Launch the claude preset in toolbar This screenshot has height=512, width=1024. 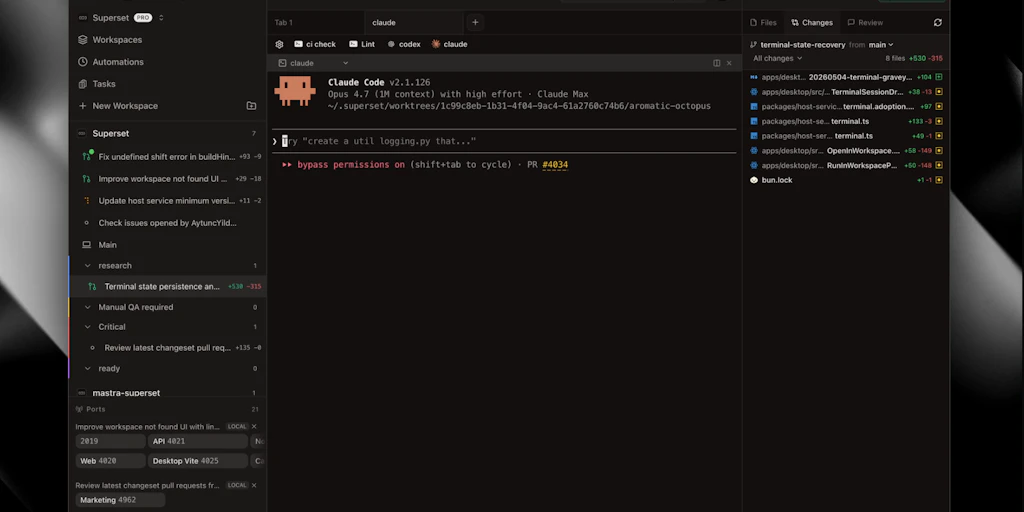[x=449, y=44]
